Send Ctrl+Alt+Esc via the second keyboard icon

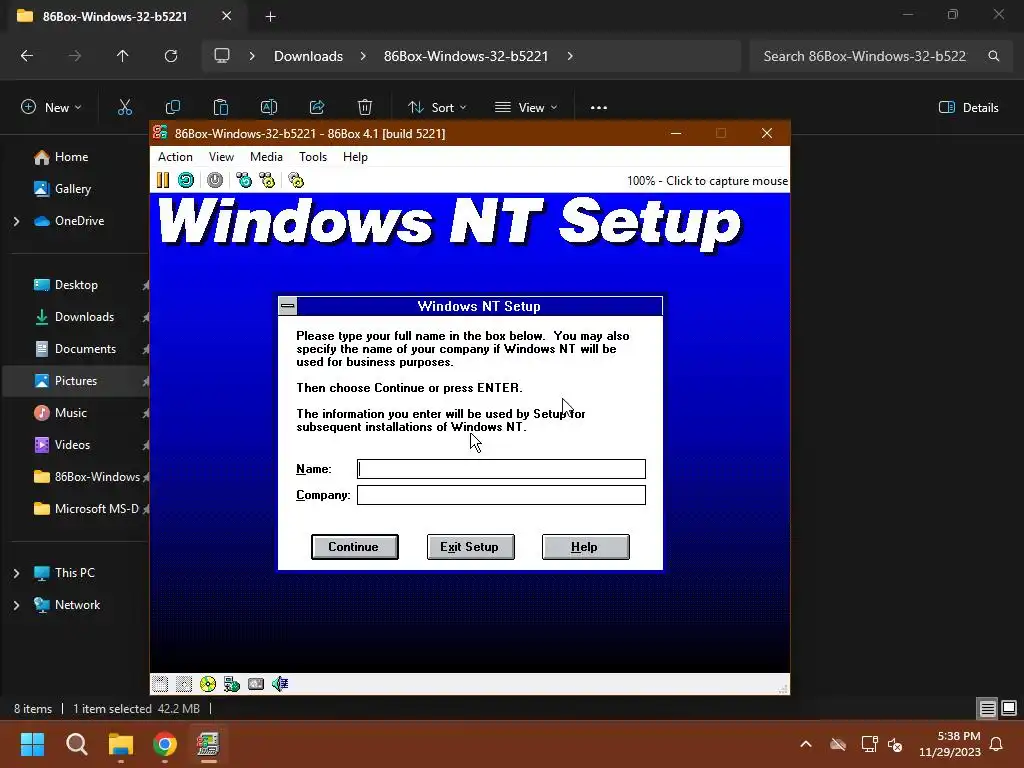[268, 180]
